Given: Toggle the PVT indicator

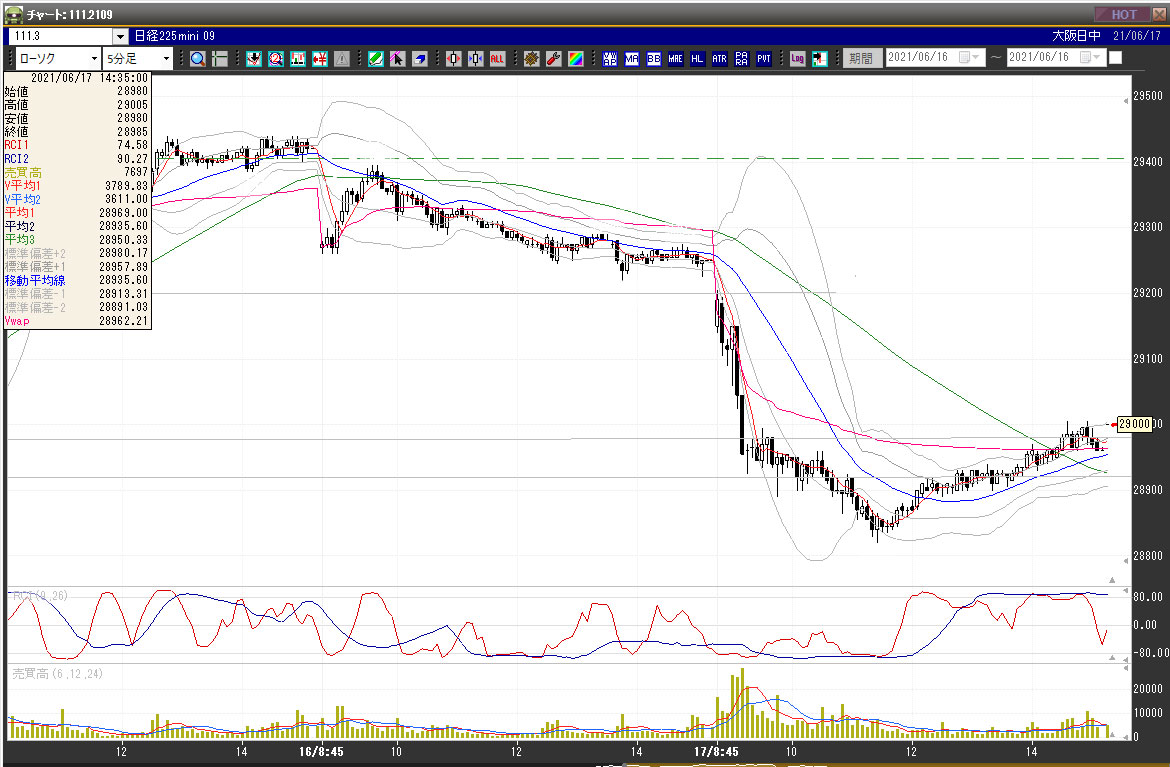Looking at the screenshot, I should [764, 58].
